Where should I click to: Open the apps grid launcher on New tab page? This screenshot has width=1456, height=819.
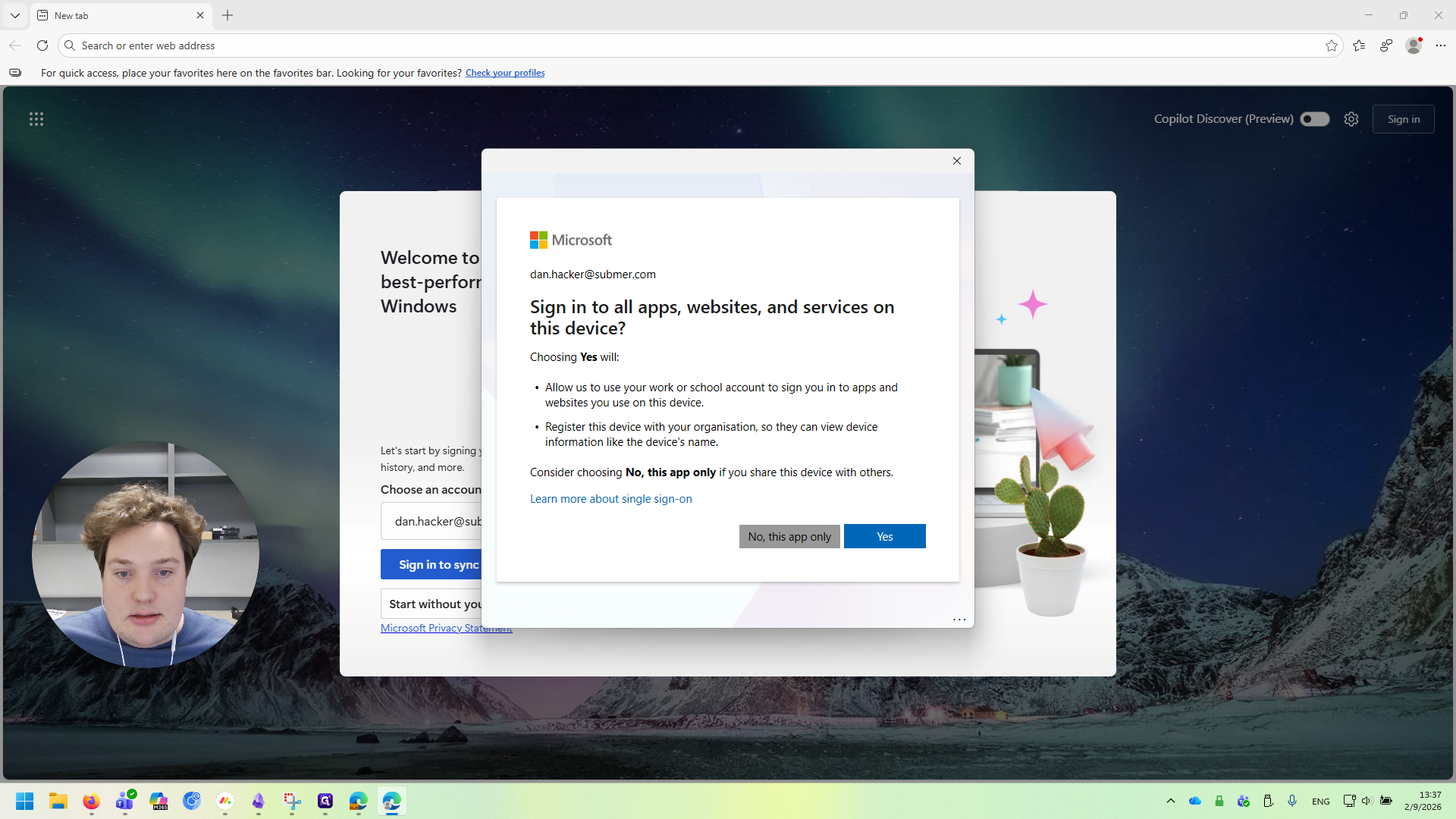pos(36,119)
